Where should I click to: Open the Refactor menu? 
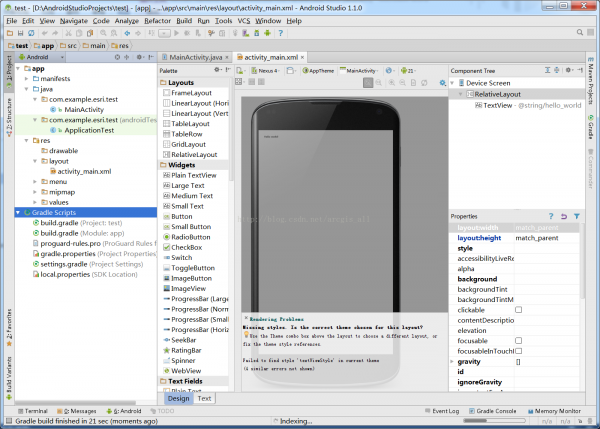click(x=157, y=21)
